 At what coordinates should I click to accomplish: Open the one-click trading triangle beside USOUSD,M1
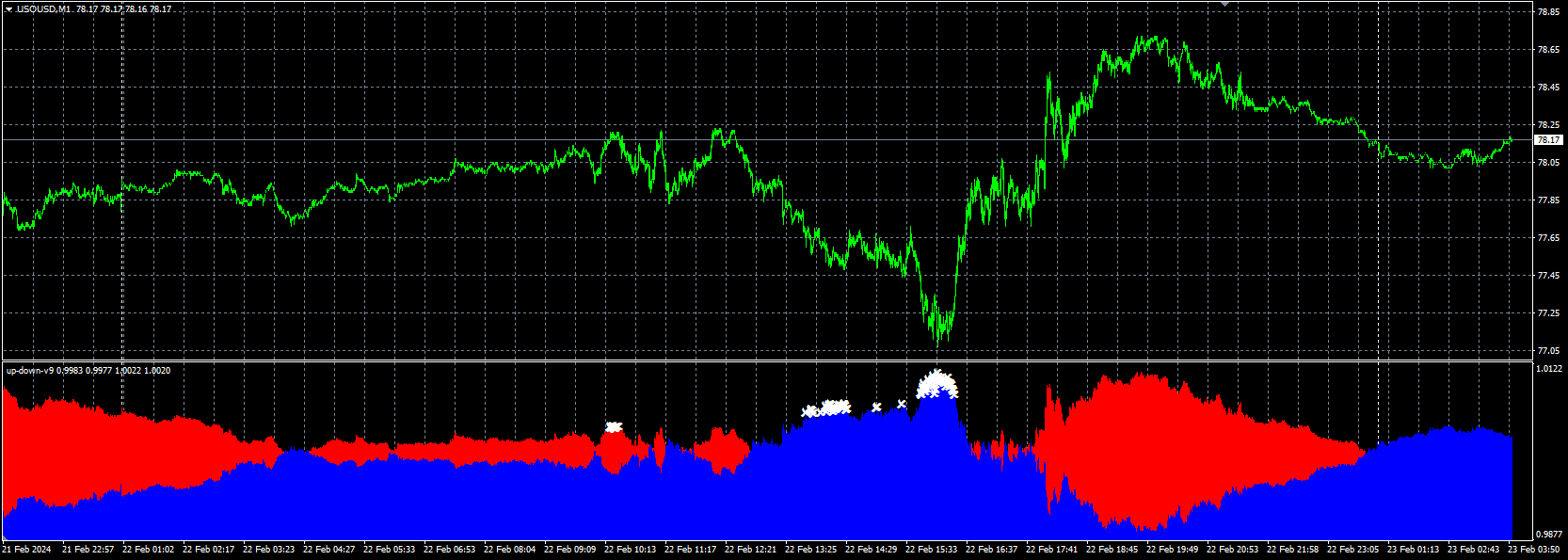coord(8,8)
